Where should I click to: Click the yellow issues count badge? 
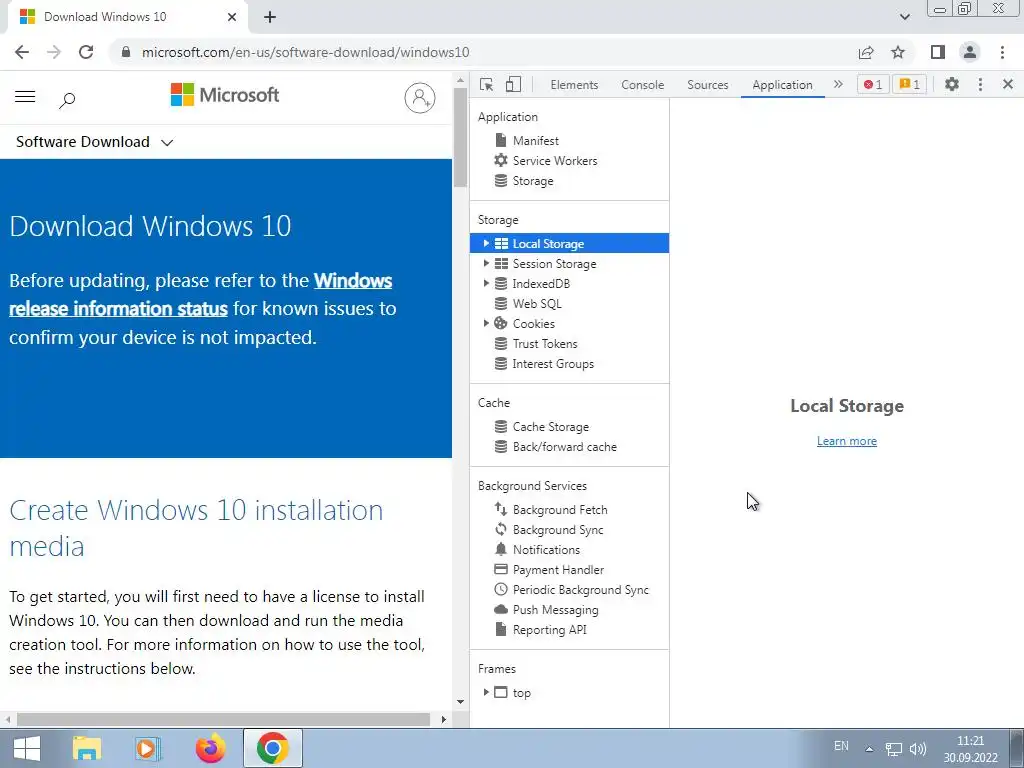pyautogui.click(x=909, y=84)
